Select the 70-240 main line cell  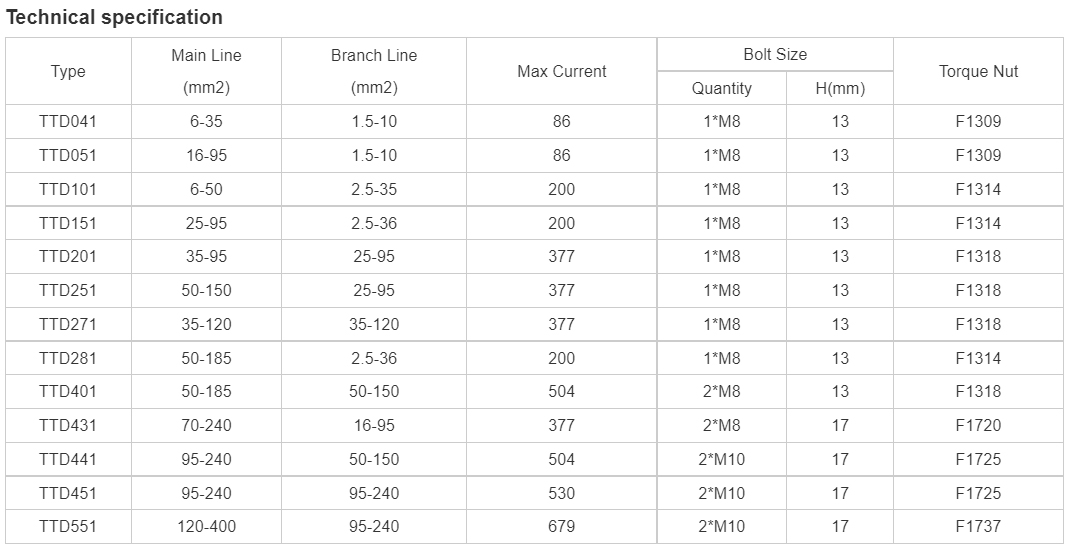(x=206, y=425)
